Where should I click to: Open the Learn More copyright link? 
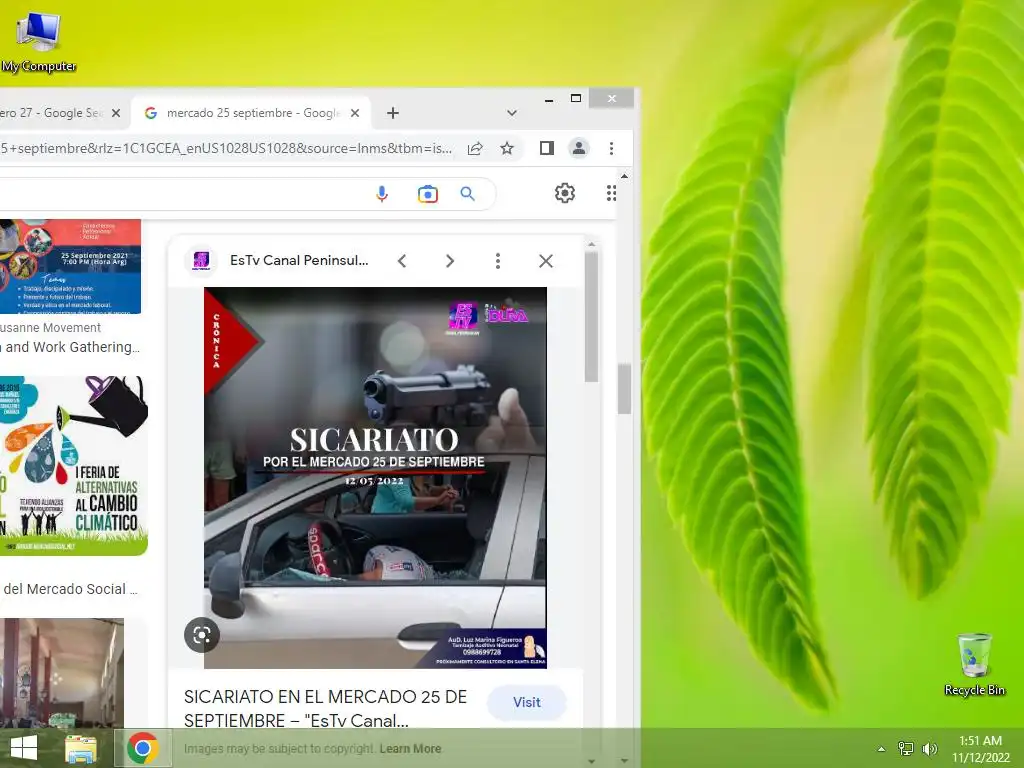pyautogui.click(x=410, y=748)
